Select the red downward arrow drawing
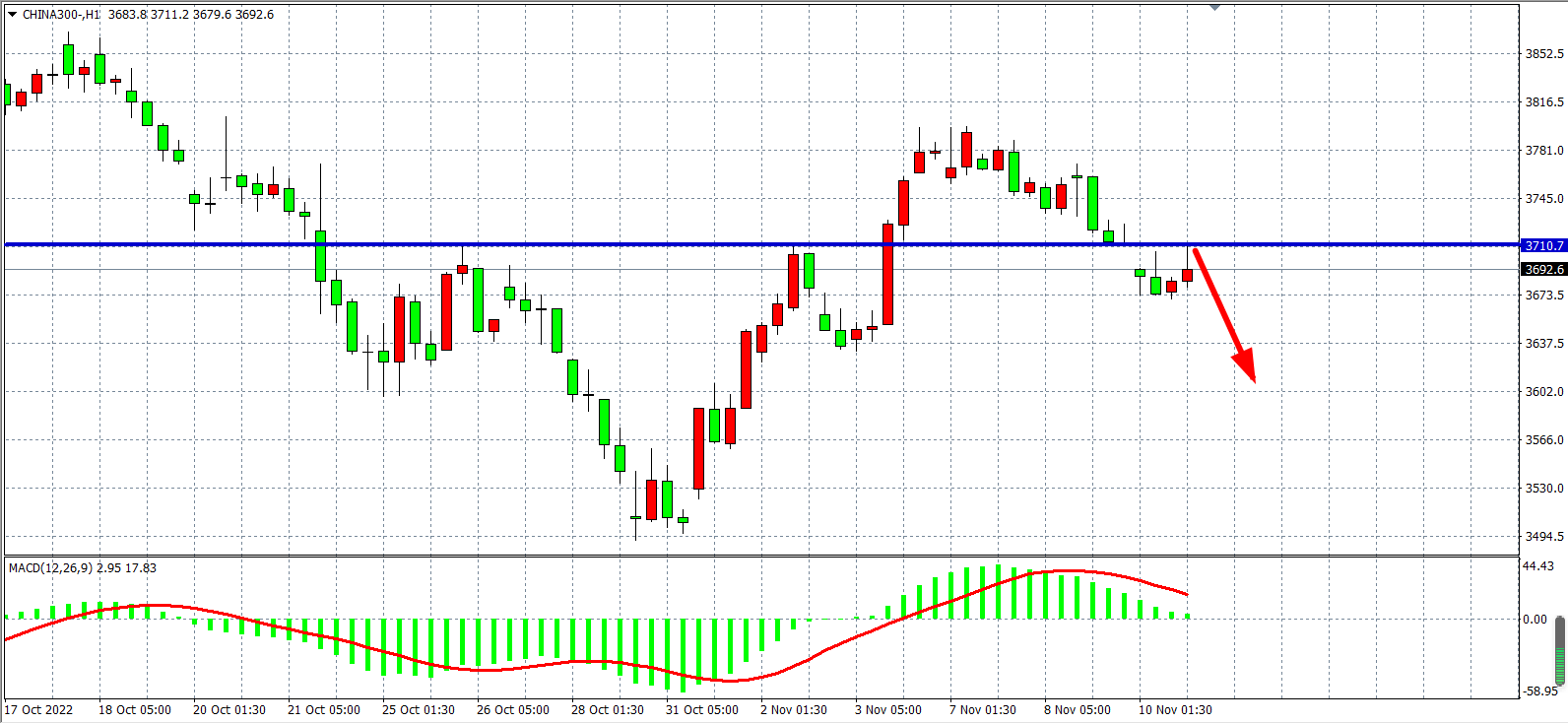Viewport: 1568px width, 724px height. click(x=1223, y=313)
